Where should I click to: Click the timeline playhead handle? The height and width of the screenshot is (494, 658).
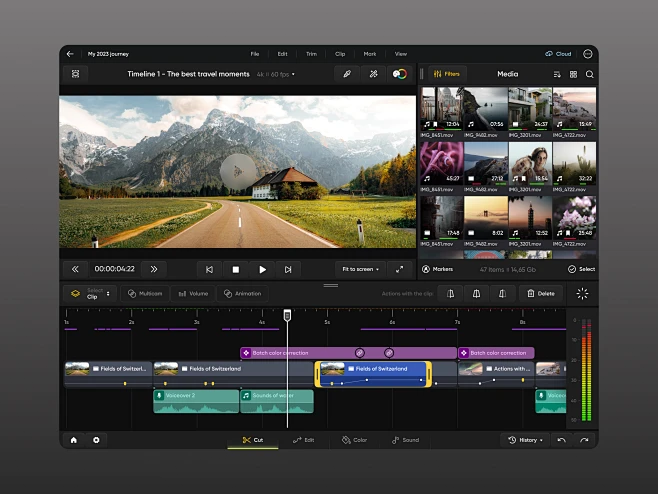click(287, 316)
